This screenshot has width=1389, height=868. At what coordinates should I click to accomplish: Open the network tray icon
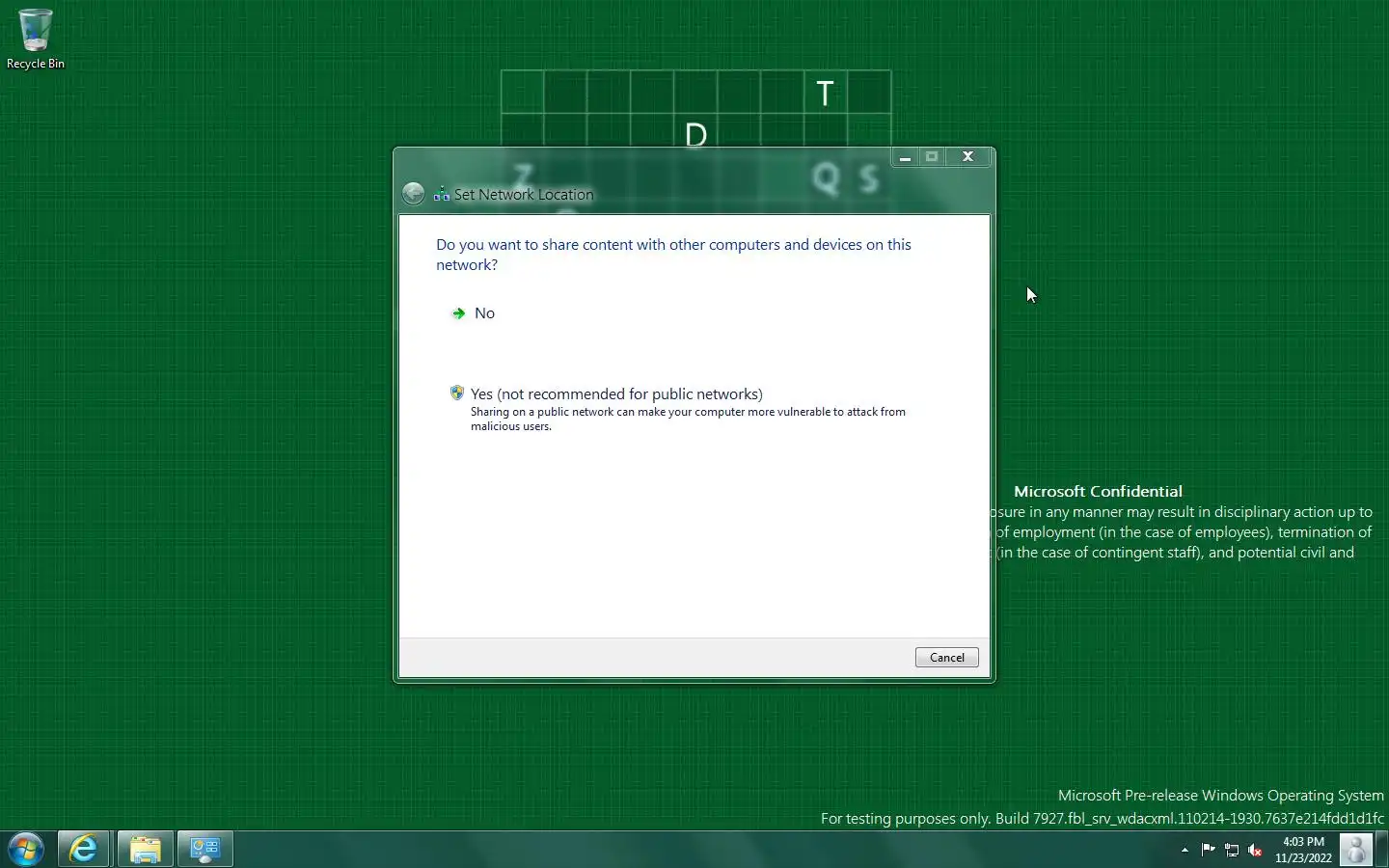tap(1232, 850)
